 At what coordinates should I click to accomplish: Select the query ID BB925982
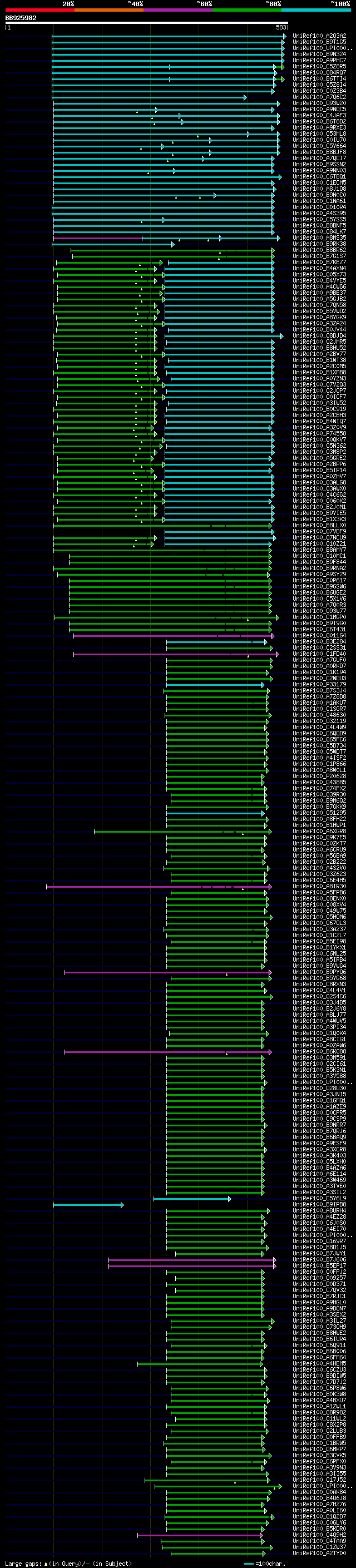click(x=21, y=18)
